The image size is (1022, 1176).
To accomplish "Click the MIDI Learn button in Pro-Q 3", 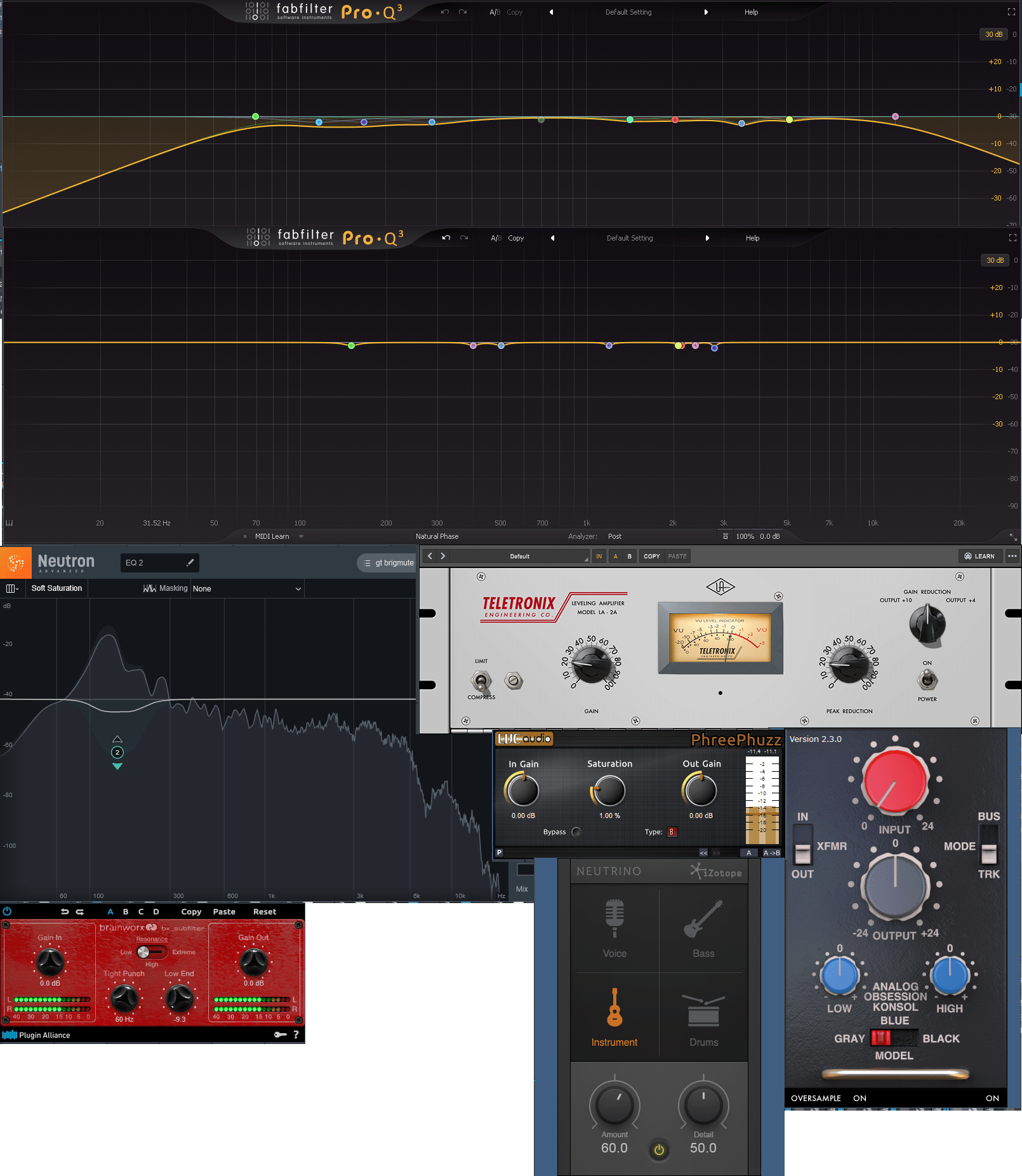I will click(272, 536).
